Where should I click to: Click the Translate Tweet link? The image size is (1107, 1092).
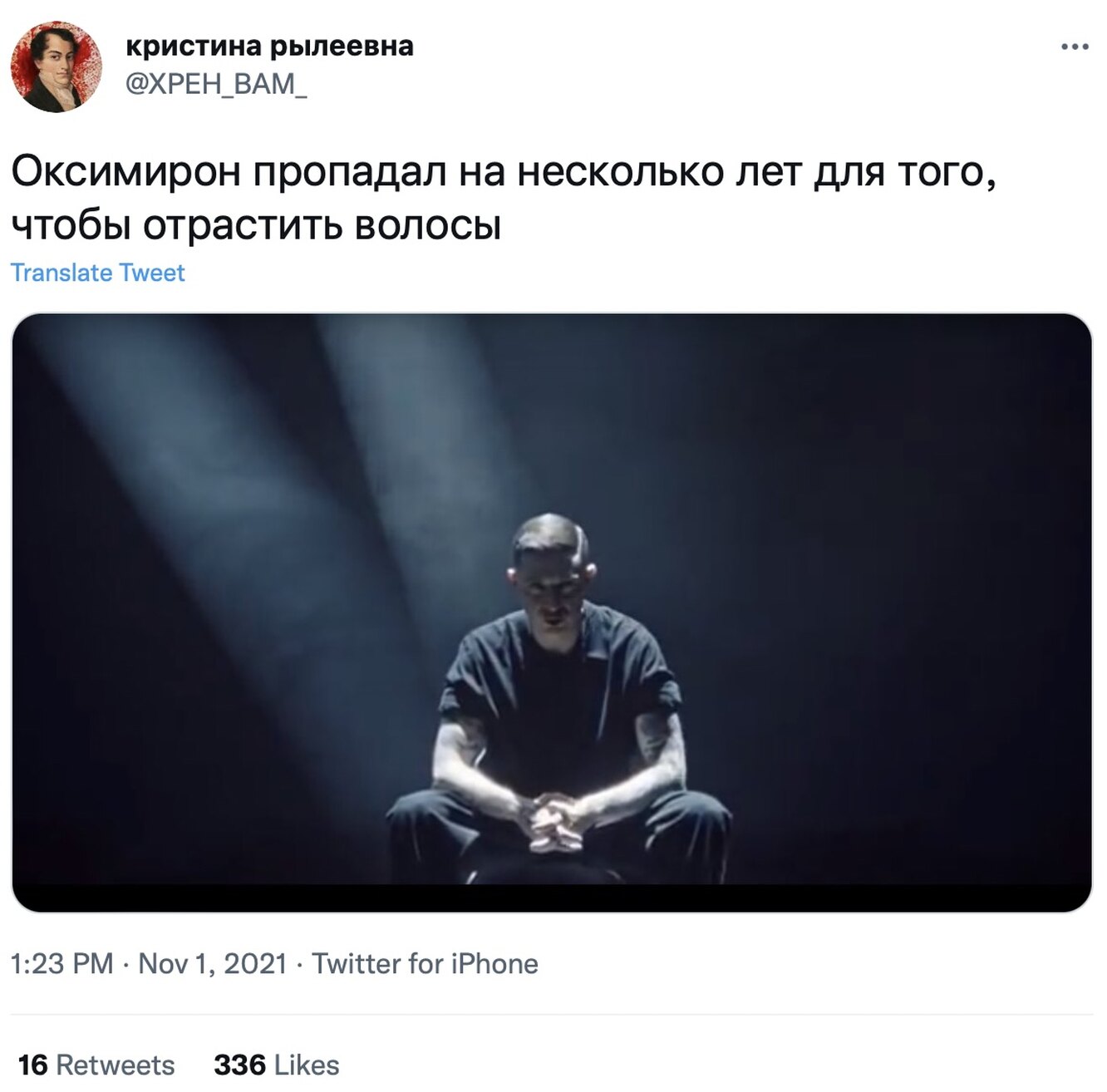(97, 273)
